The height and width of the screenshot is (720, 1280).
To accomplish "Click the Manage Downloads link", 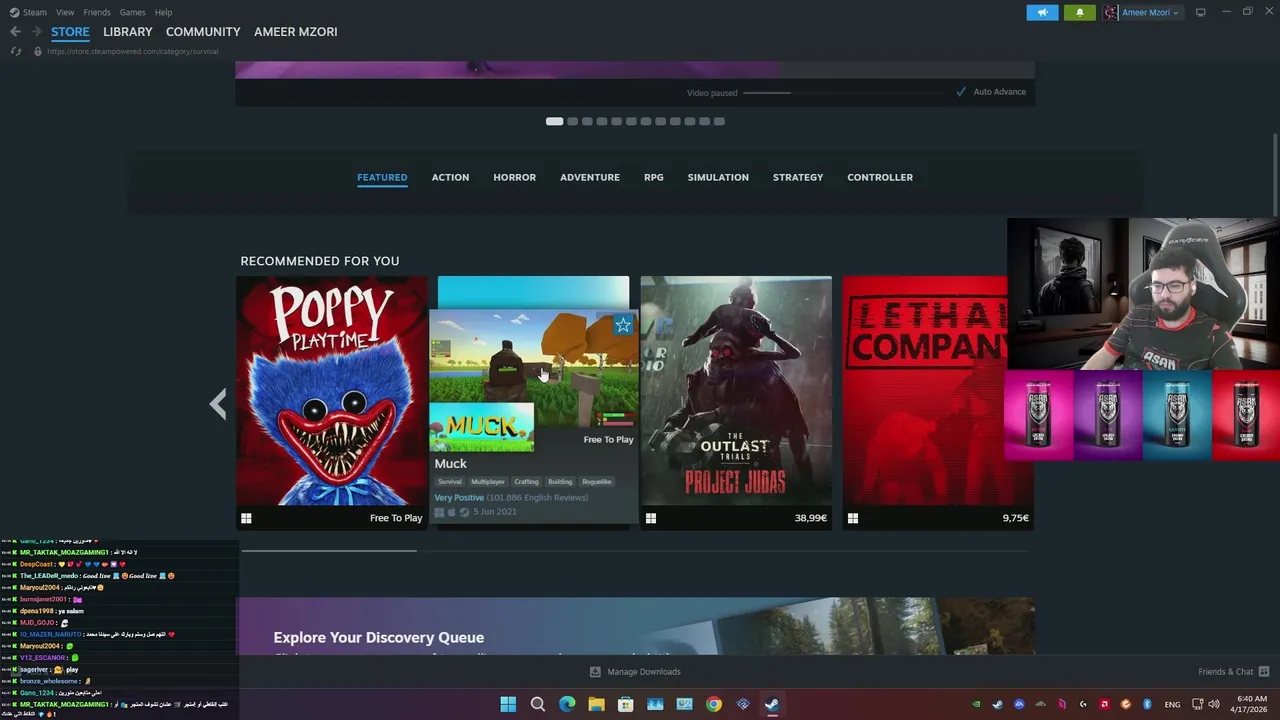I will (x=643, y=672).
